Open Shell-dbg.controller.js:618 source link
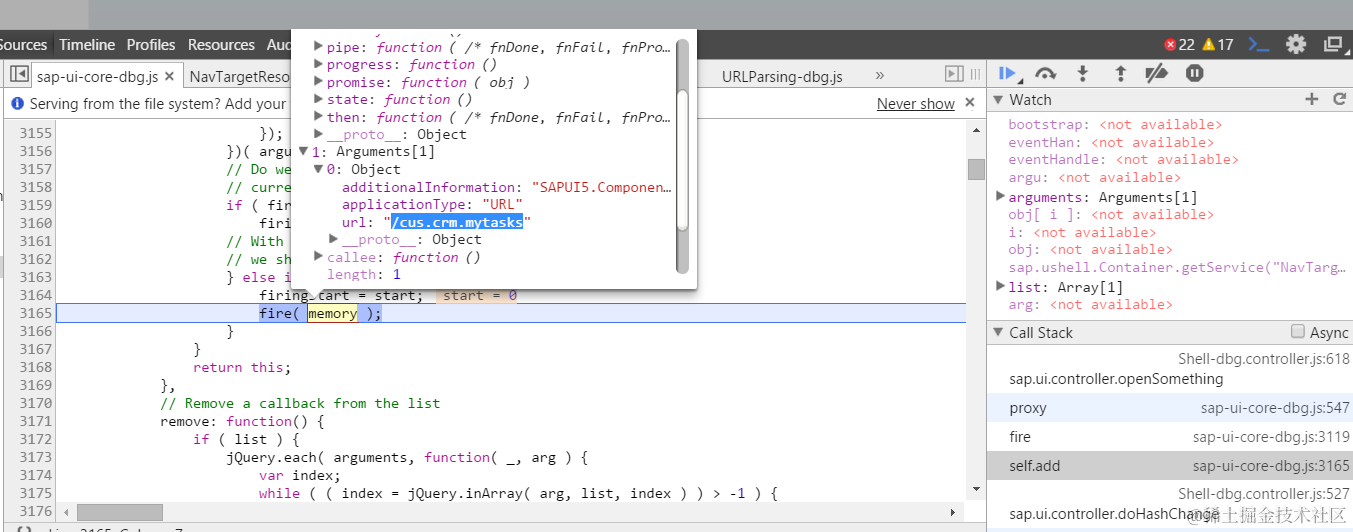The image size is (1353, 532). [x=1264, y=358]
